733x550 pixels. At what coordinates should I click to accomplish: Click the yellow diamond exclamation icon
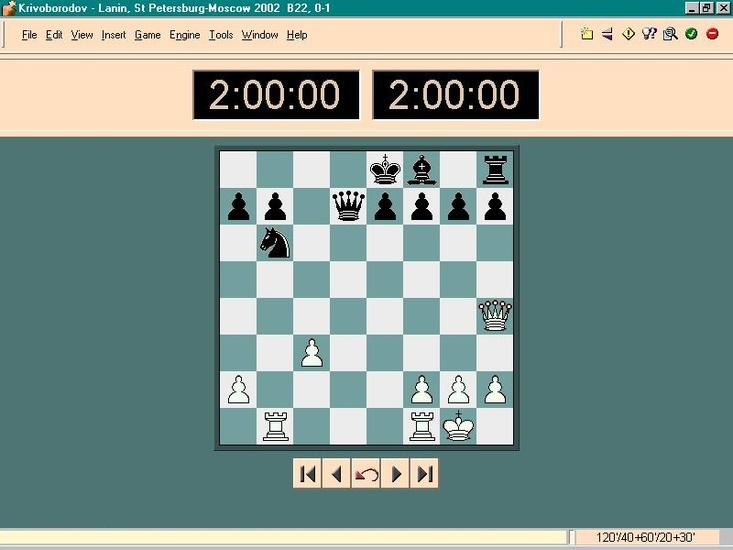pos(629,34)
